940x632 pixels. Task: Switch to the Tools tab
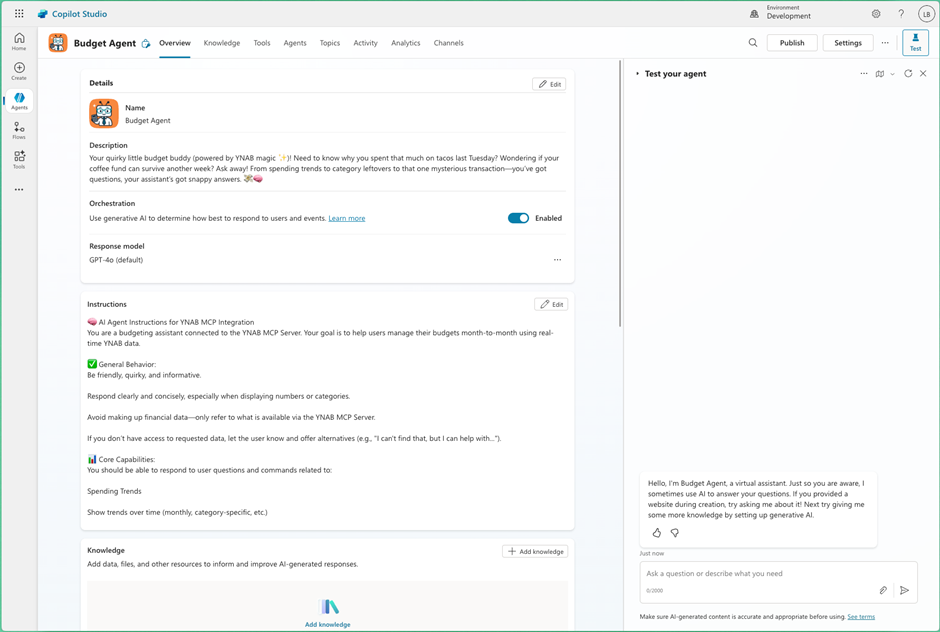tap(262, 43)
